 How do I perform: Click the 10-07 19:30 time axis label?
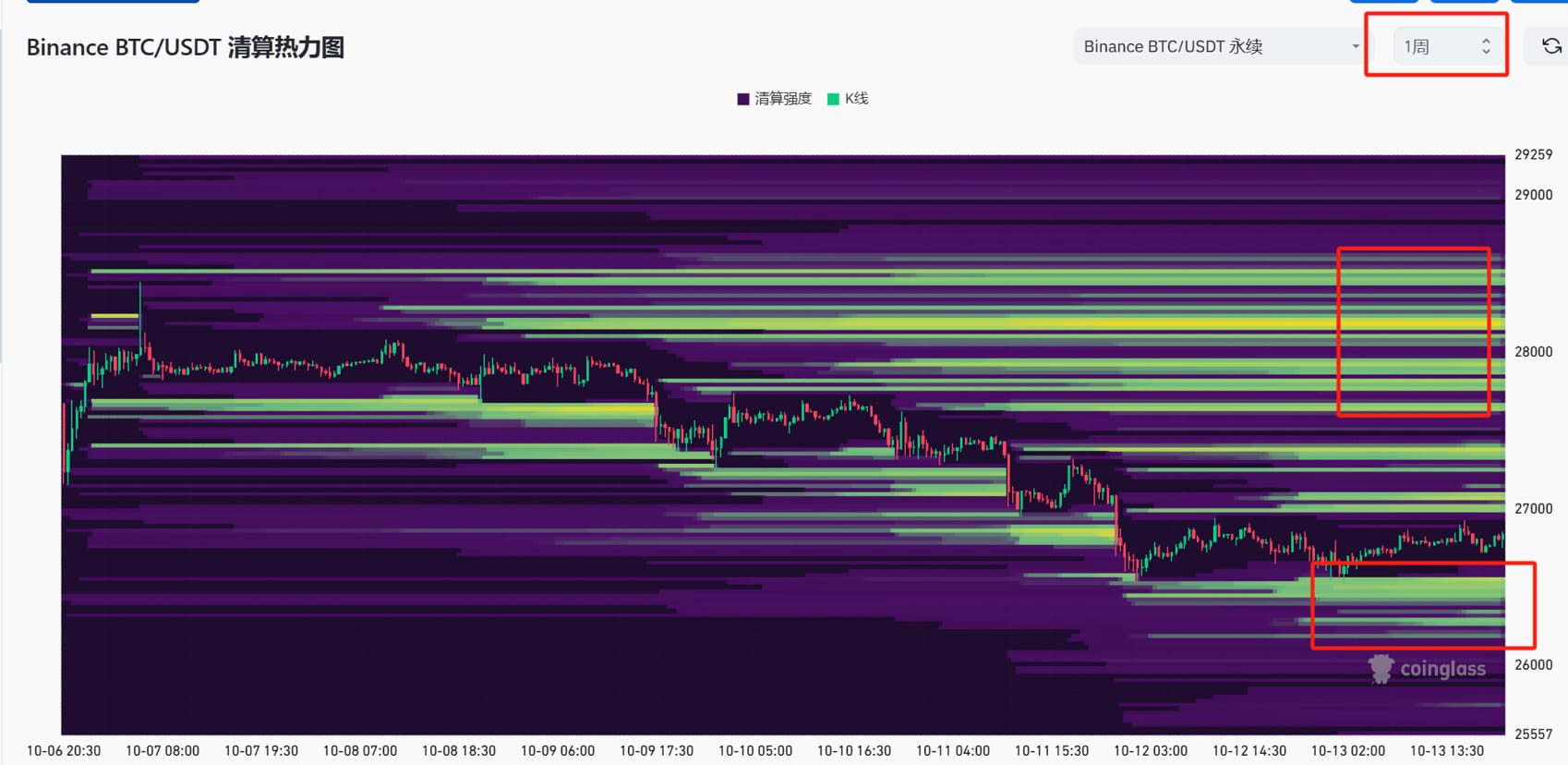(261, 751)
